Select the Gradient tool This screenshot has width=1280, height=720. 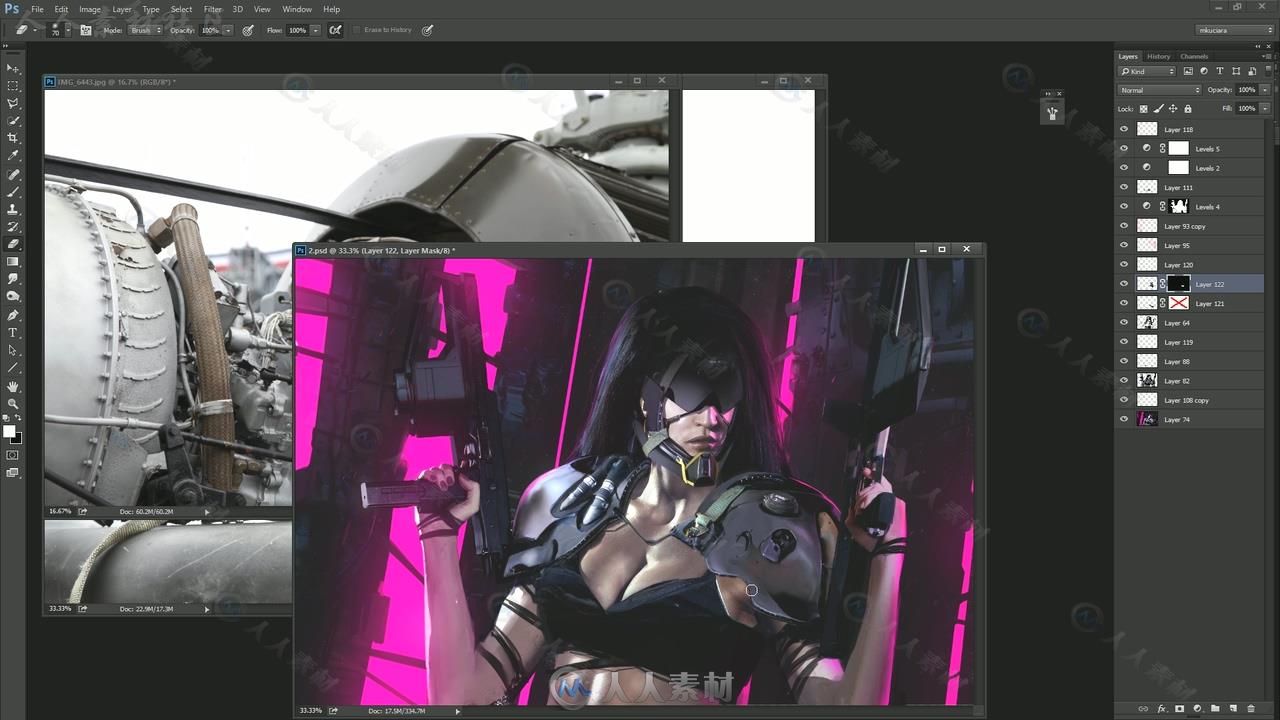(13, 262)
